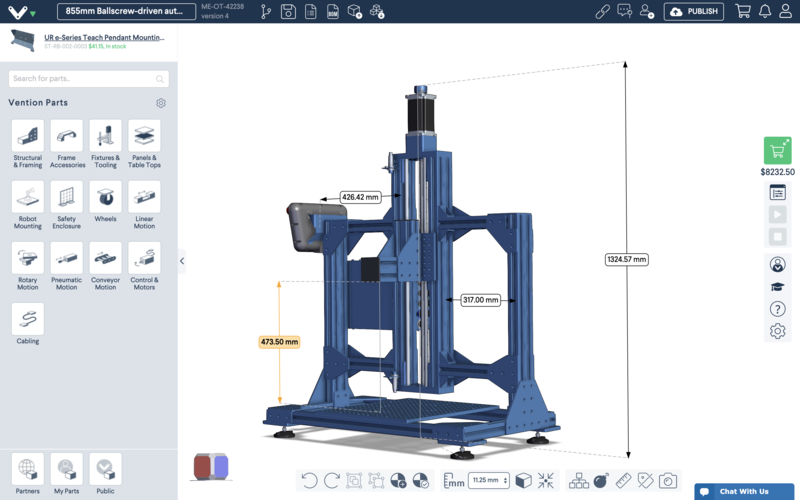Open the assembly hierarchy tree icon
The width and height of the screenshot is (800, 500).
click(x=579, y=481)
